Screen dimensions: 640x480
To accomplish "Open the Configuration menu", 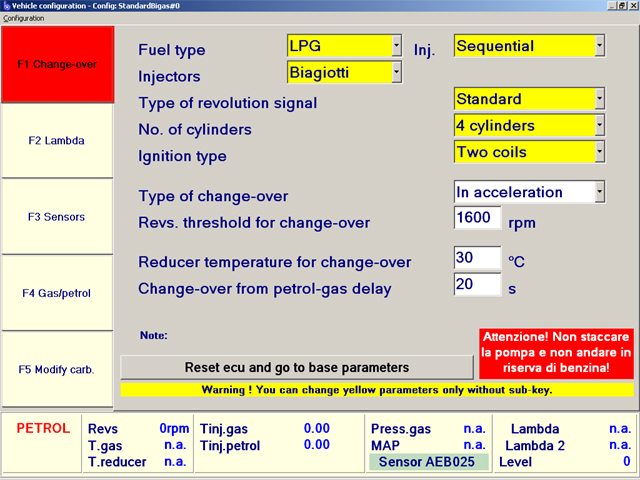I will (x=23, y=19).
